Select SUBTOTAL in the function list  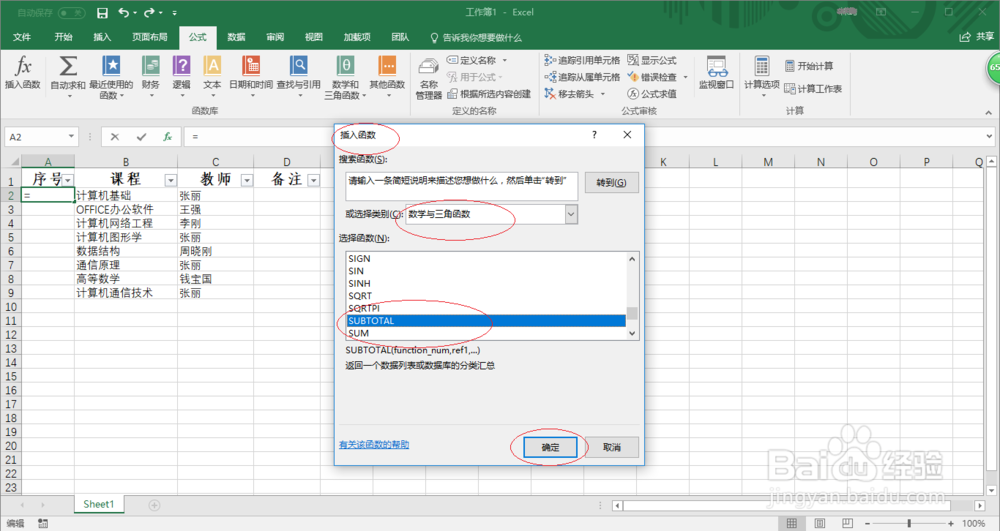point(486,321)
